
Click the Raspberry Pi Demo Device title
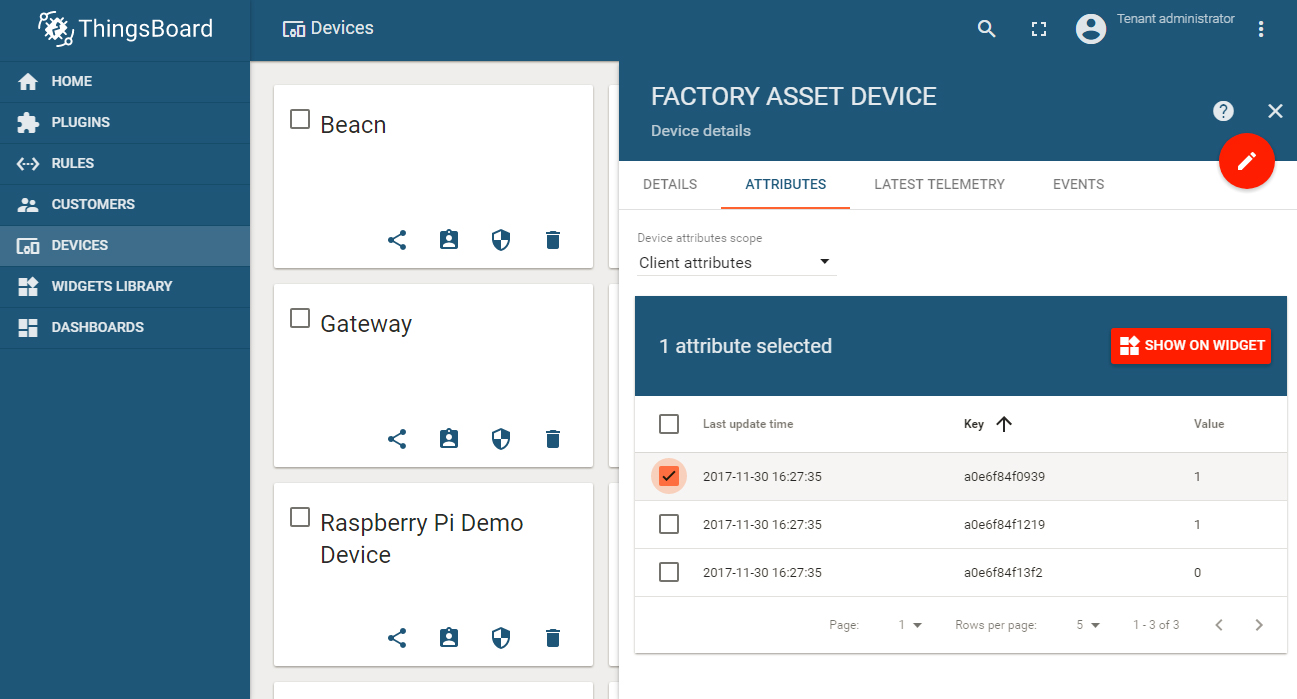click(422, 539)
